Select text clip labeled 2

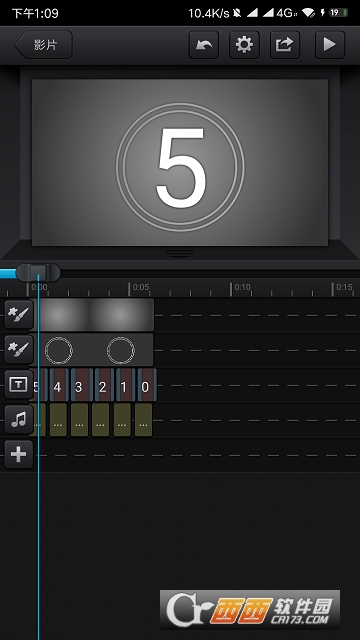104,386
